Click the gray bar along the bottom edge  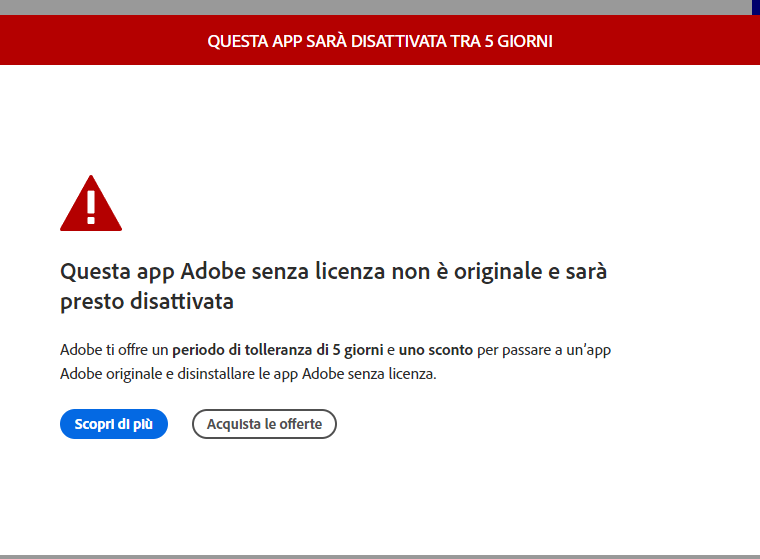coord(380,557)
